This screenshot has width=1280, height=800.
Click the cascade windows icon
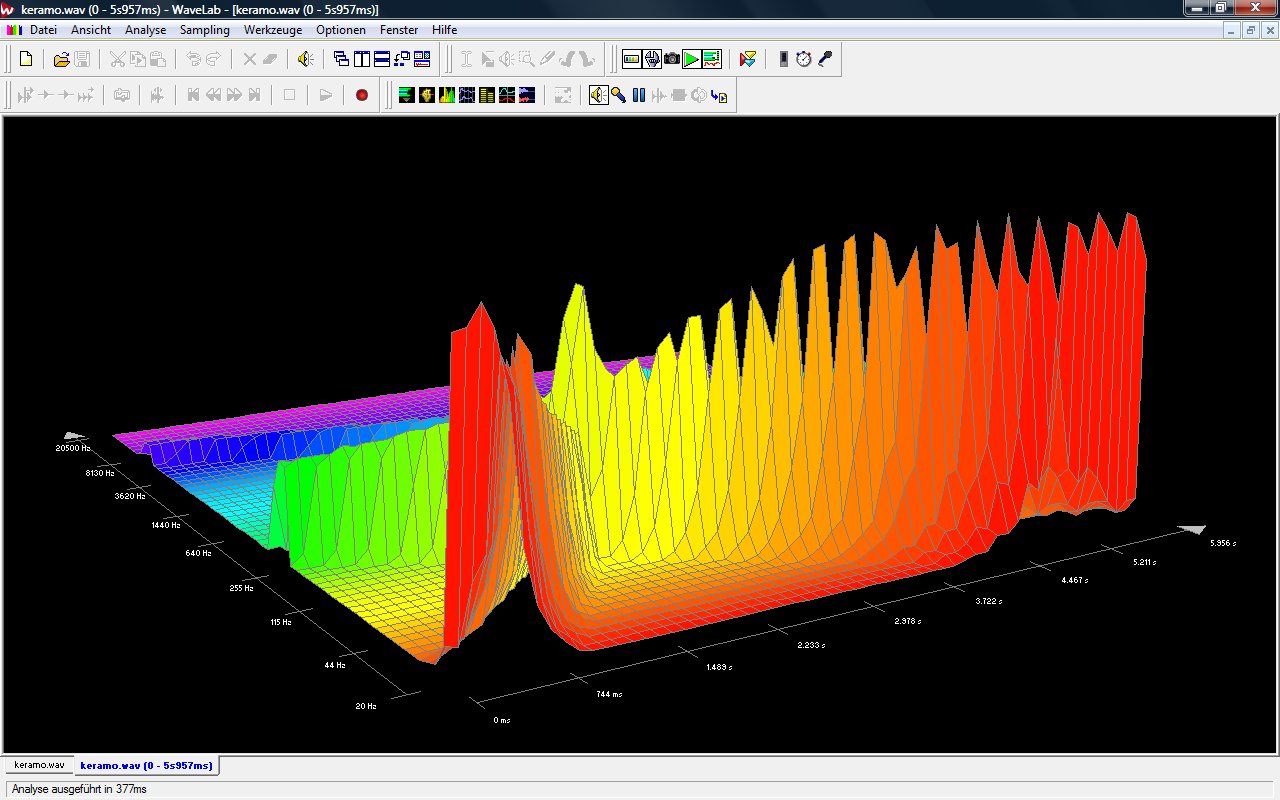341,59
